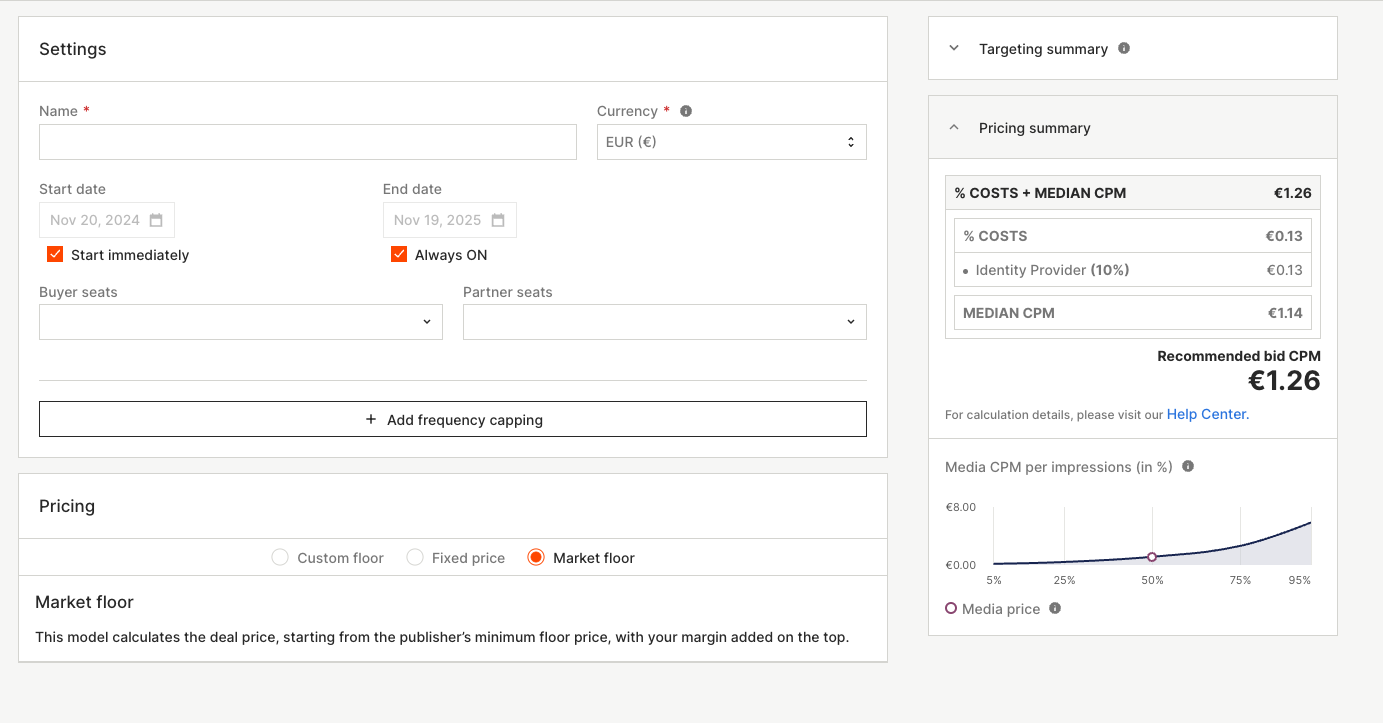
Task: Expand the Targeting summary panel
Action: (954, 48)
